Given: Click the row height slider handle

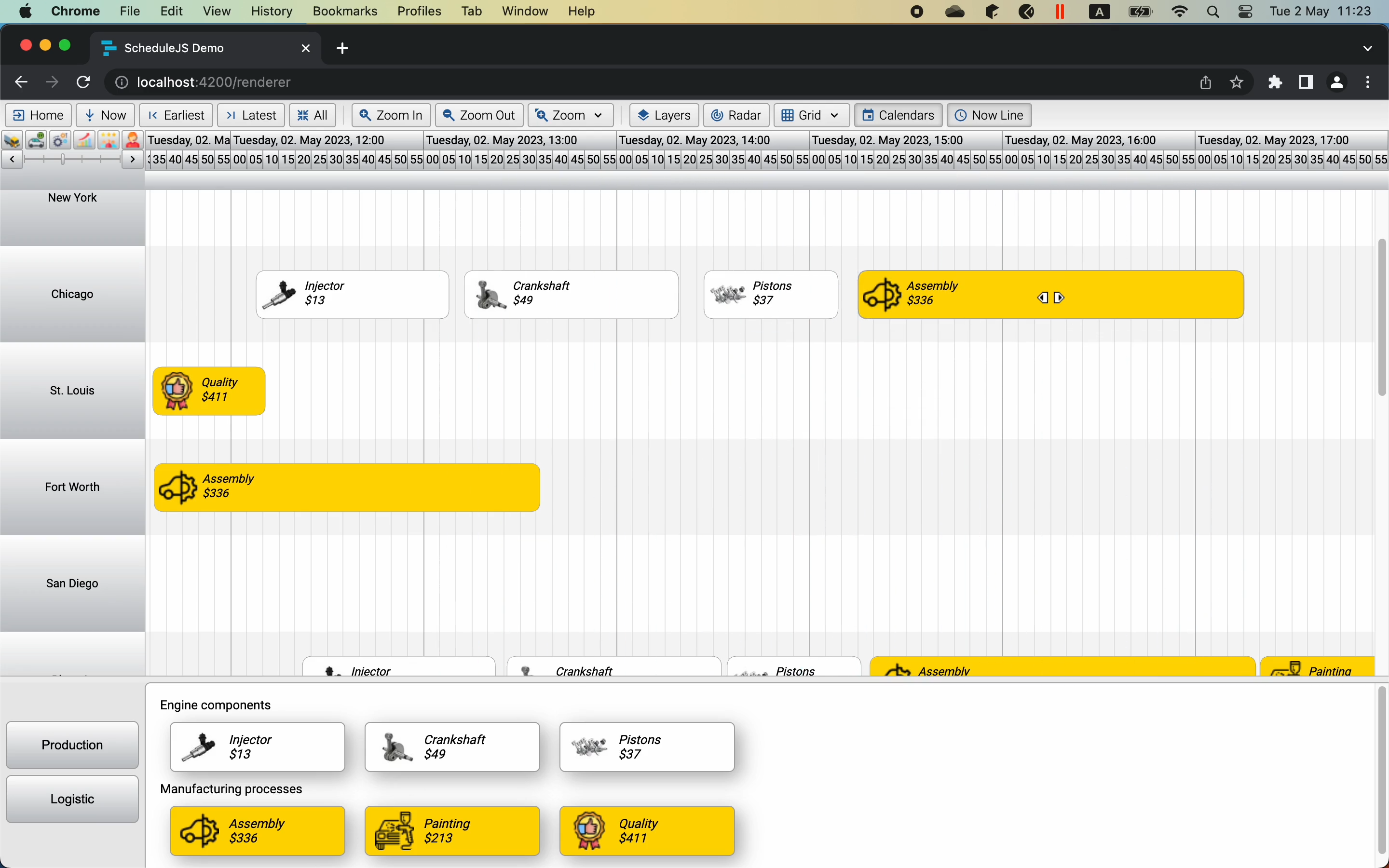Looking at the screenshot, I should (x=63, y=159).
